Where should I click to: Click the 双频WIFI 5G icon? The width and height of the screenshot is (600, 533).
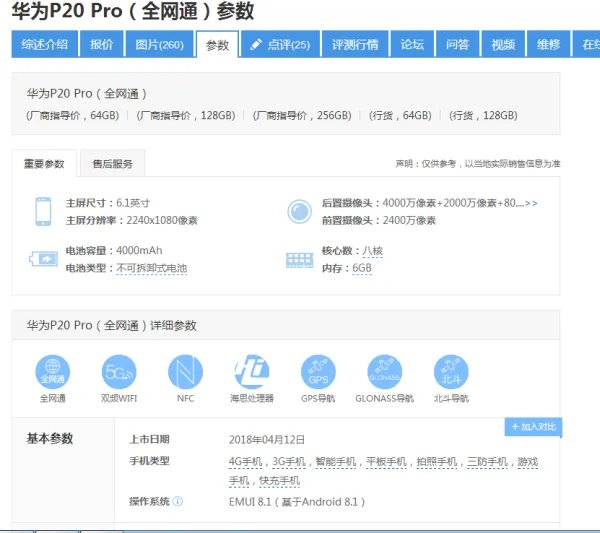coord(119,372)
